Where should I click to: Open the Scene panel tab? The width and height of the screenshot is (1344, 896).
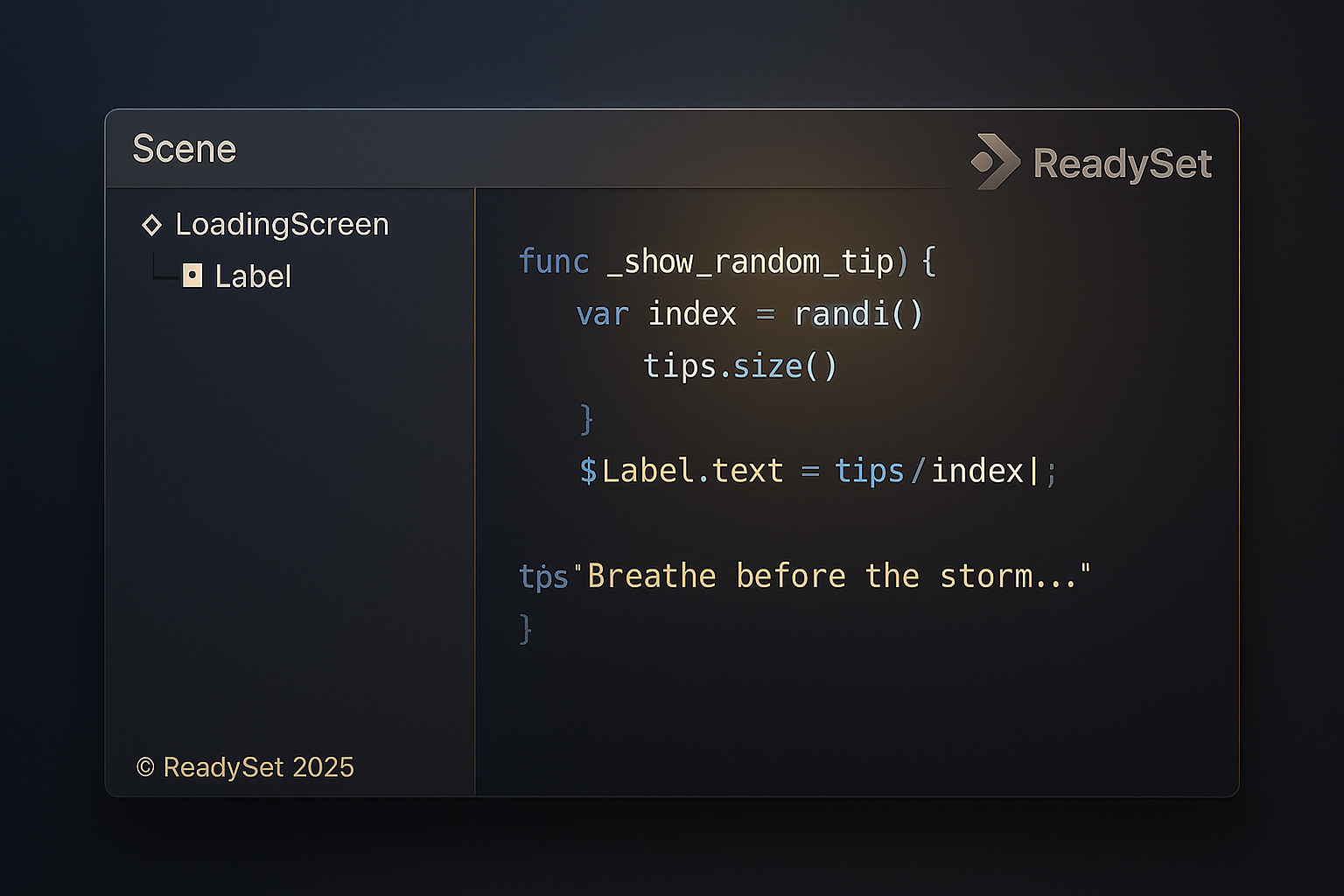[185, 150]
